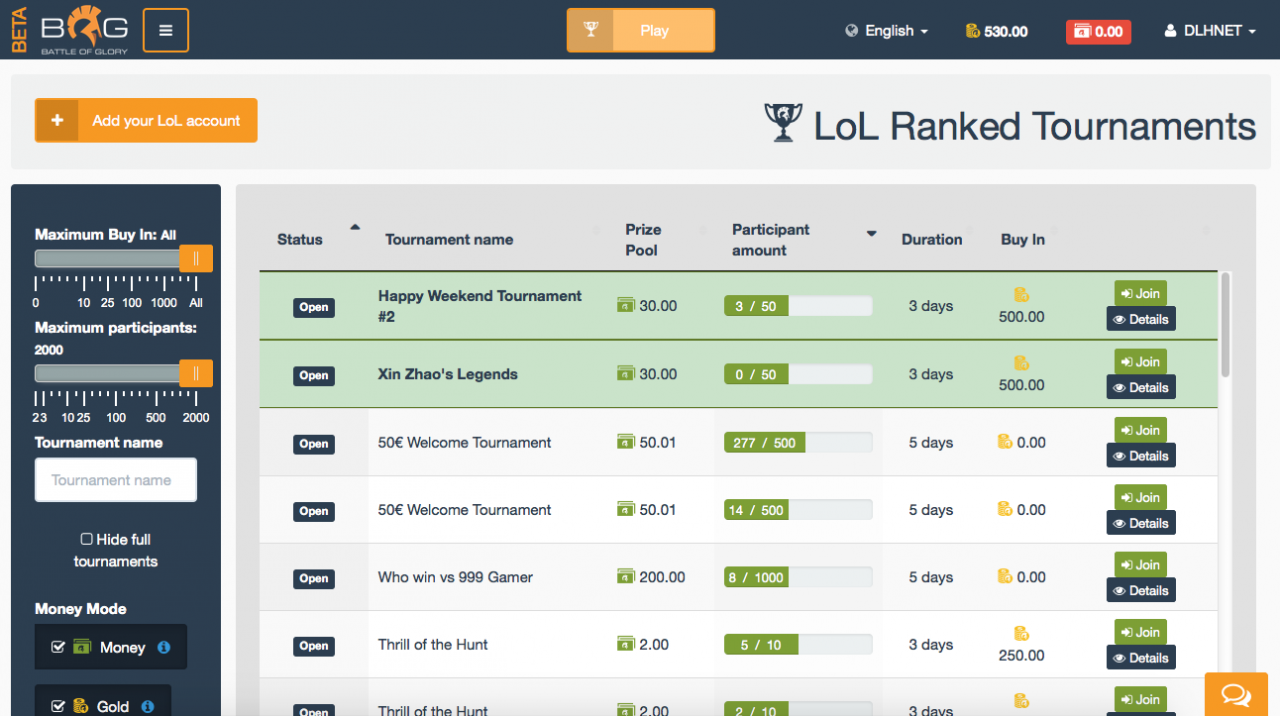Click money icon beside 200.00 prize pool
The image size is (1280, 716).
coord(626,577)
